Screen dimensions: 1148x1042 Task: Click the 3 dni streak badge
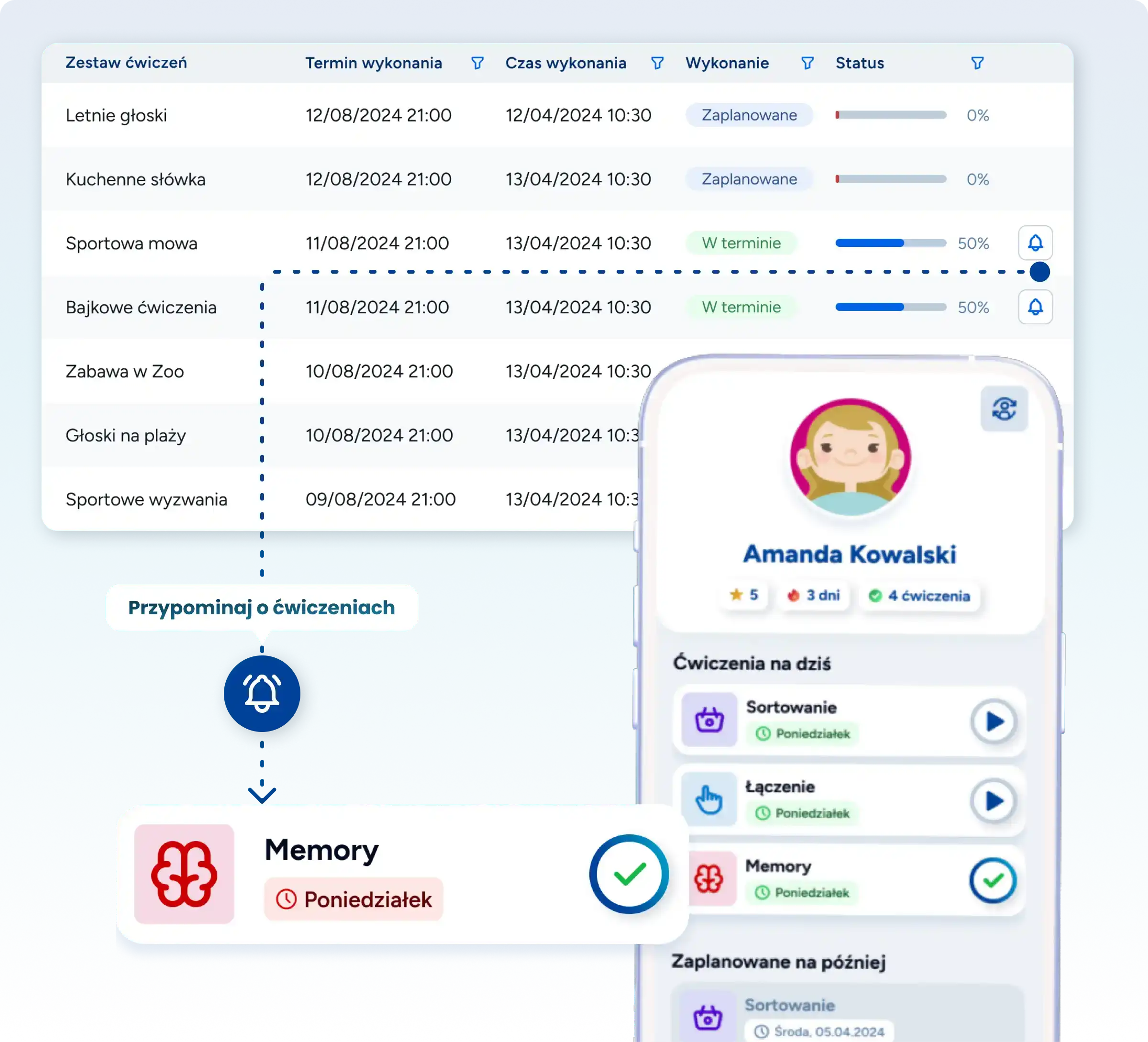pyautogui.click(x=813, y=595)
